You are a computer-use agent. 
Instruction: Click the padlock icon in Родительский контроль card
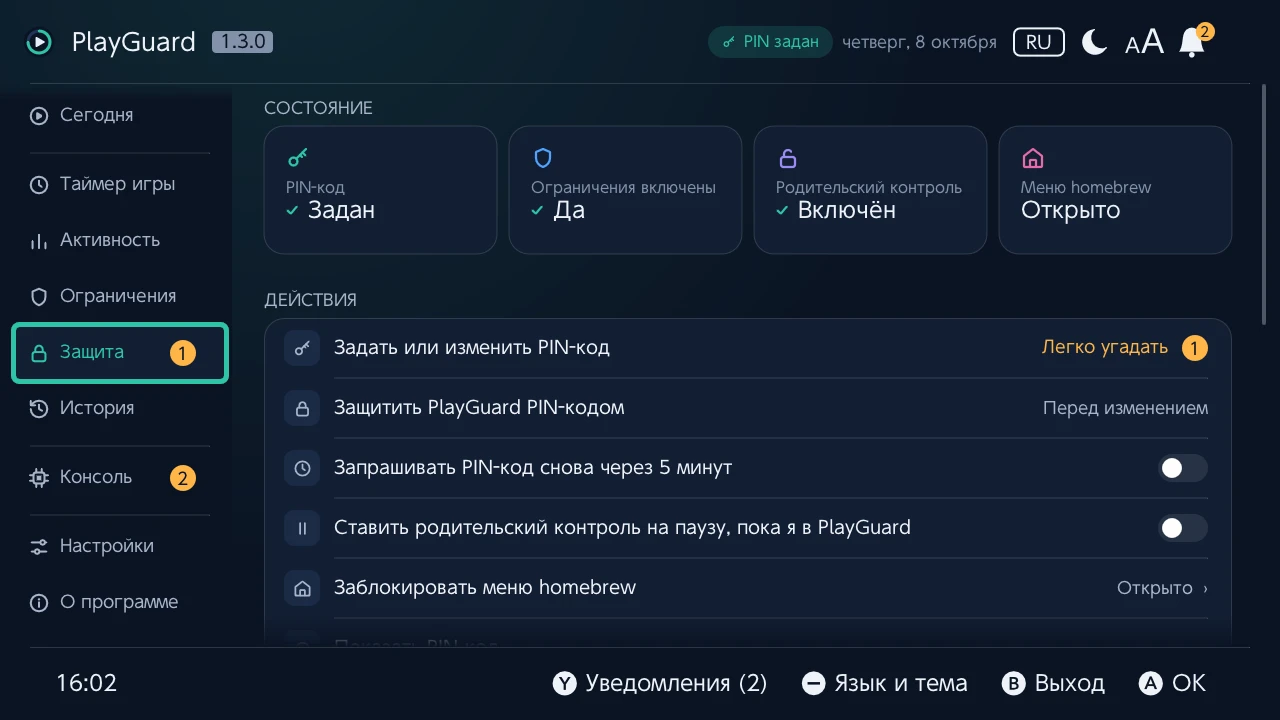coord(788,158)
